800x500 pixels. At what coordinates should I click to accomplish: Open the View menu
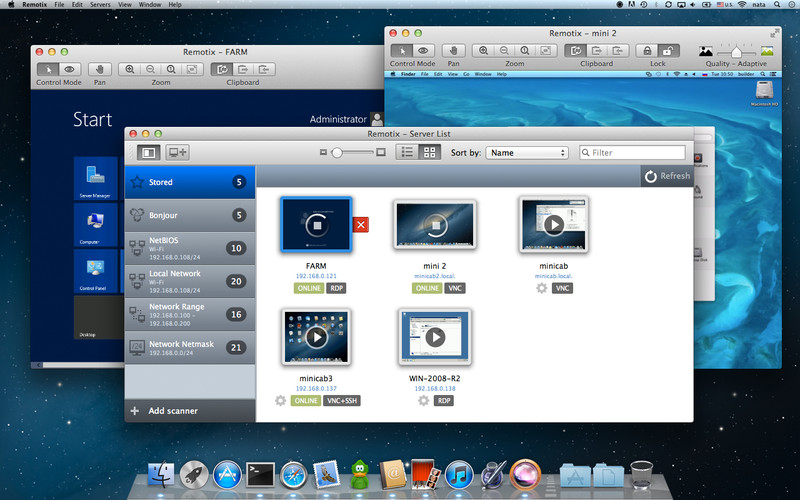pyautogui.click(x=124, y=5)
